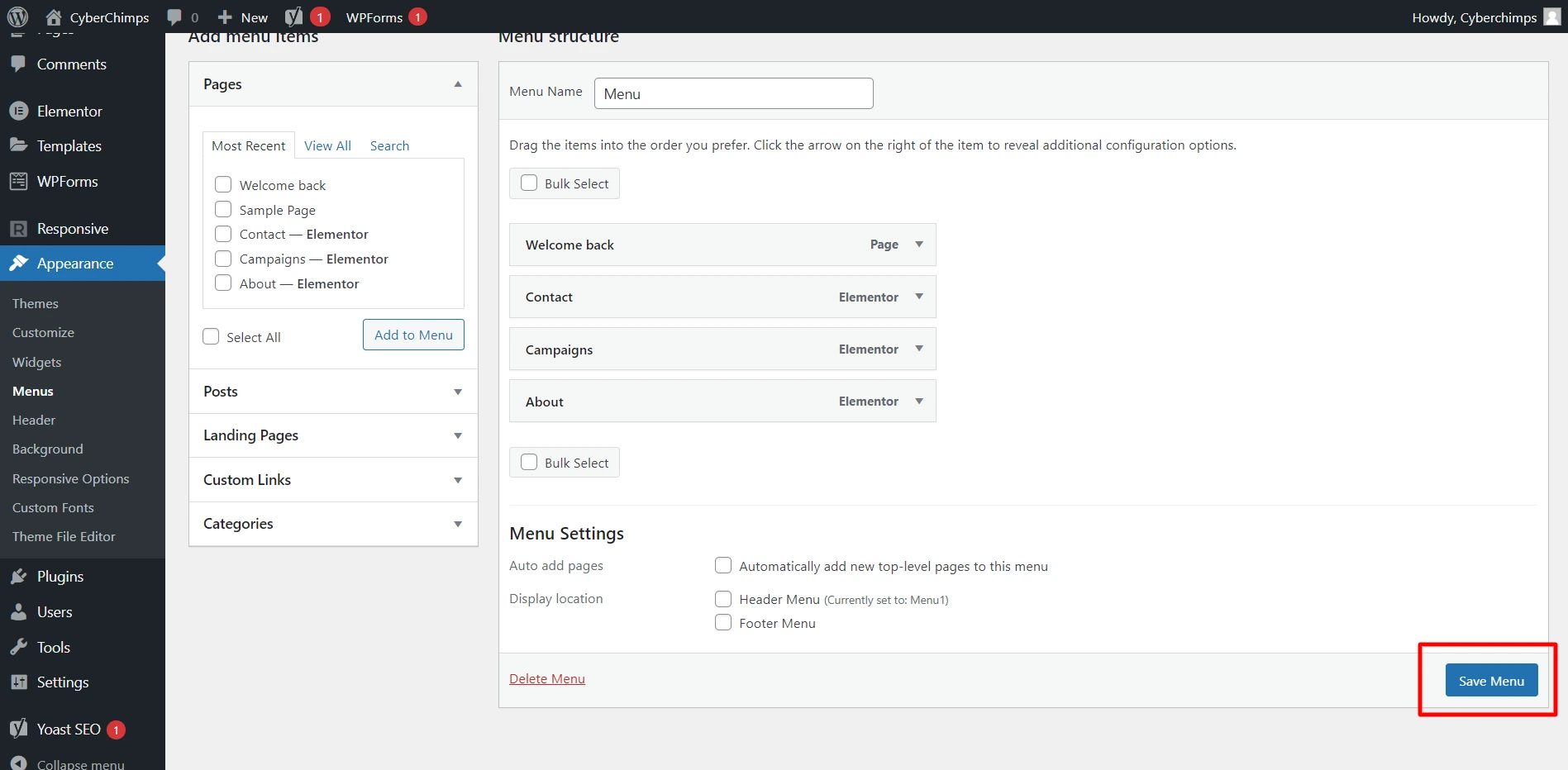Expand the About menu item arrow
This screenshot has height=770, width=1568.
click(919, 401)
